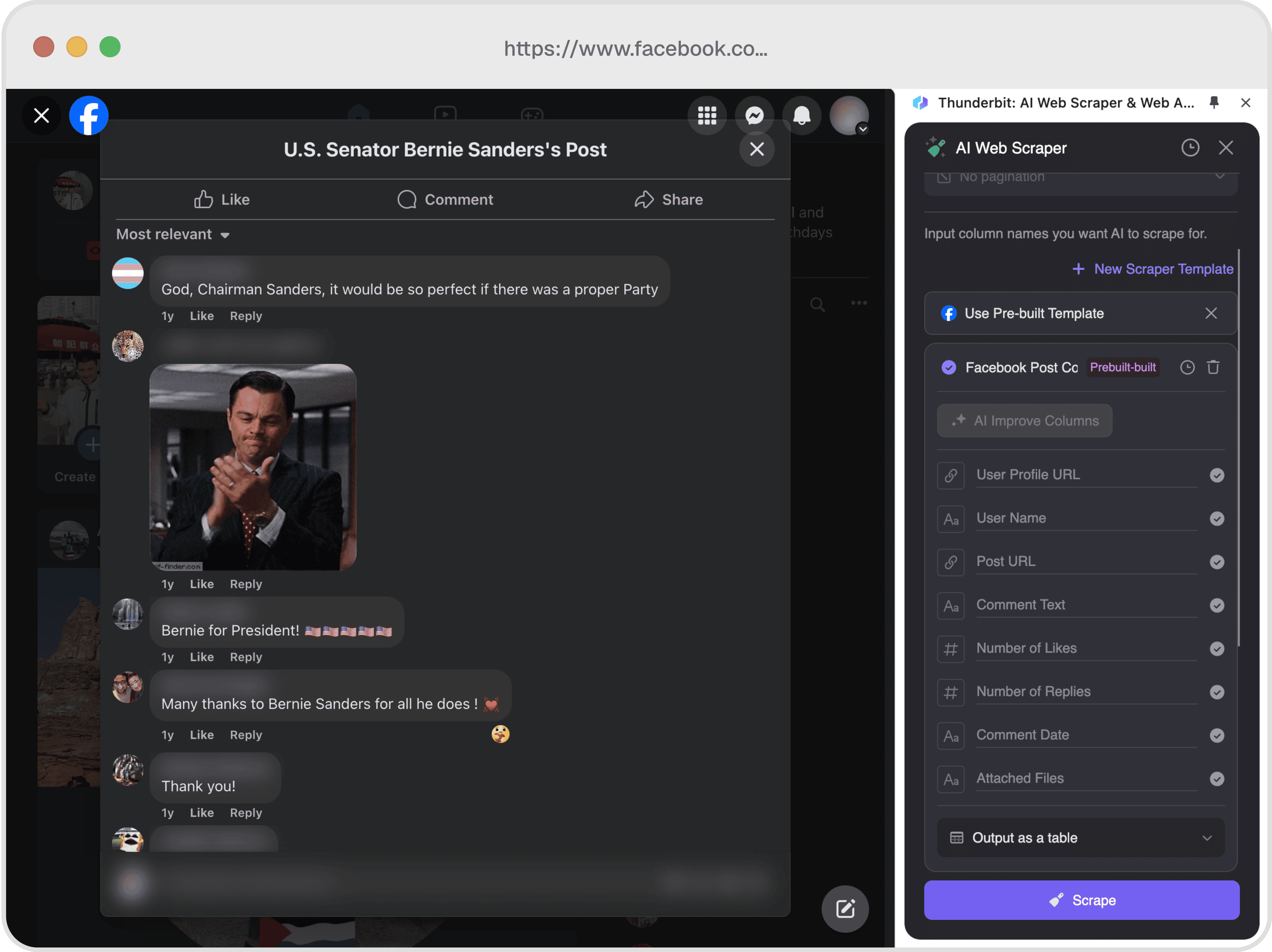The height and width of the screenshot is (952, 1272).
Task: Open the clapping GIF image in comments
Action: [x=252, y=467]
